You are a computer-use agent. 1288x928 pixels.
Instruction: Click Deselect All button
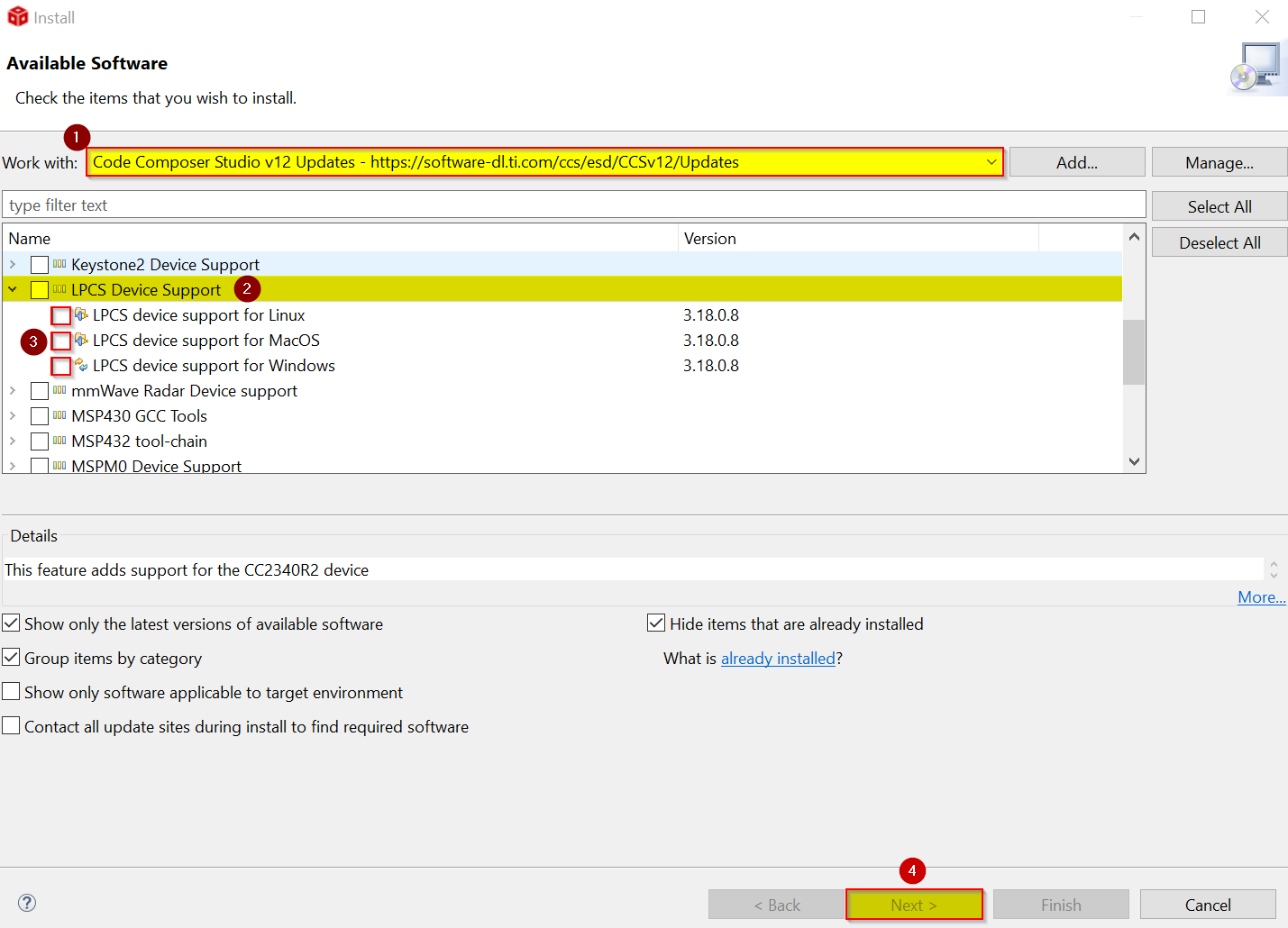(1219, 242)
